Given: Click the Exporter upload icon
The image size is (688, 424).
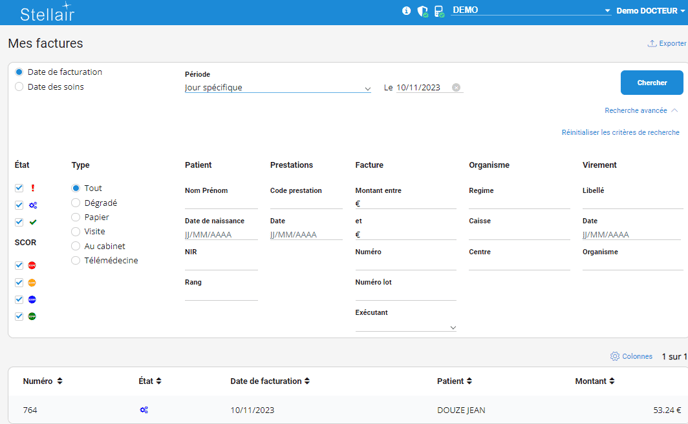Looking at the screenshot, I should (652, 44).
